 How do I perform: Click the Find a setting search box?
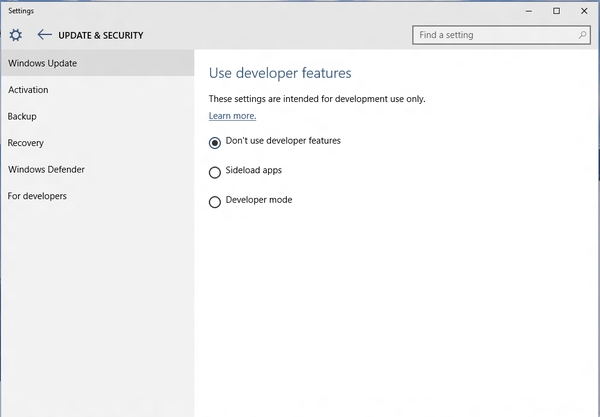coord(495,35)
